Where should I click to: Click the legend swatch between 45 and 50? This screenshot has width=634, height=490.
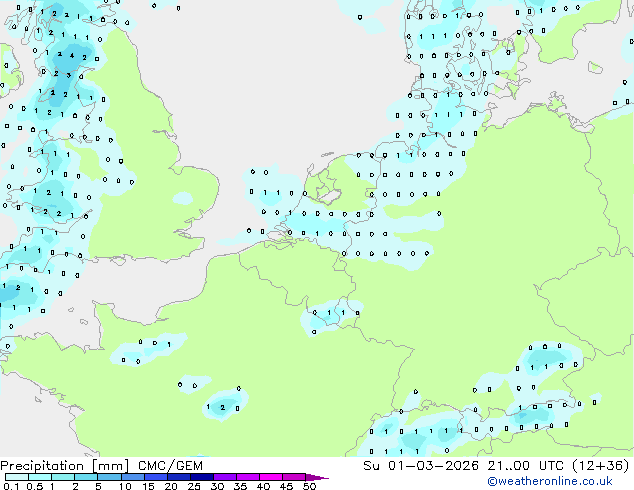294,477
